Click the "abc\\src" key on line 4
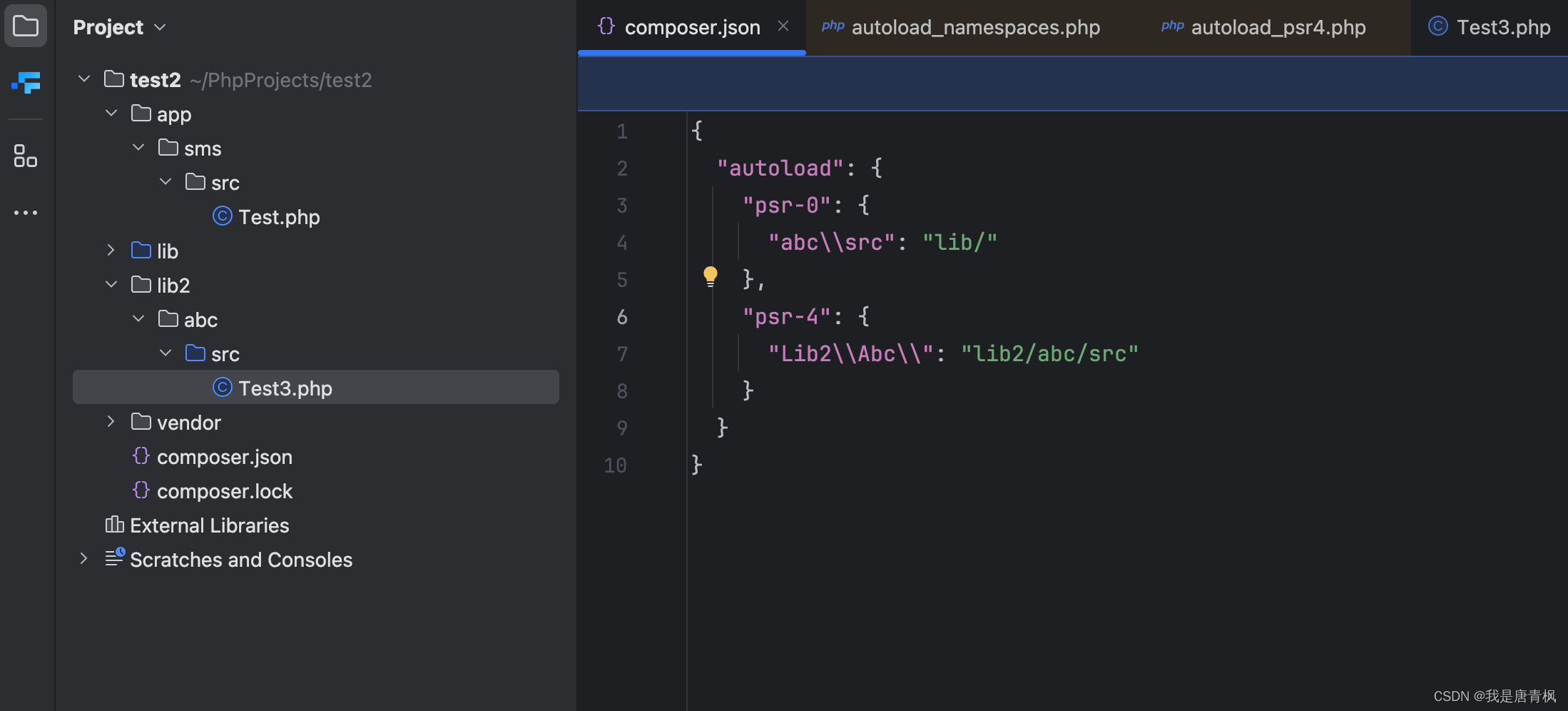This screenshot has width=1568, height=711. [831, 242]
